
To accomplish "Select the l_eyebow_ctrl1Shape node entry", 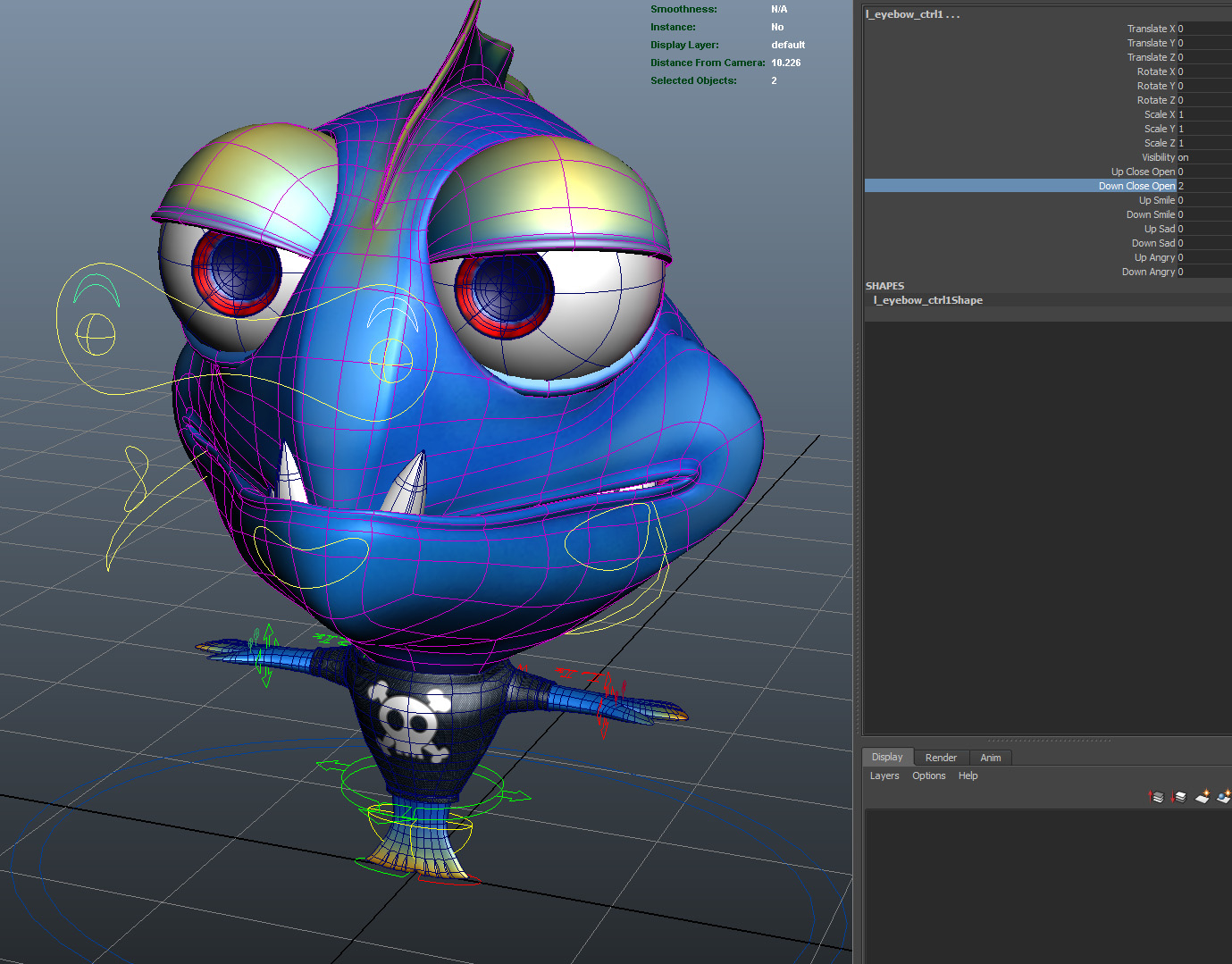I will [x=928, y=300].
